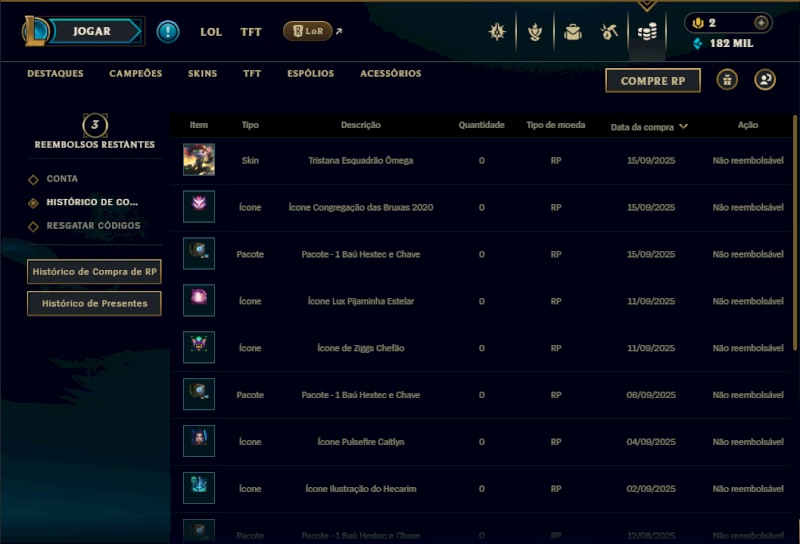Switch to the LOL tab

click(x=211, y=32)
